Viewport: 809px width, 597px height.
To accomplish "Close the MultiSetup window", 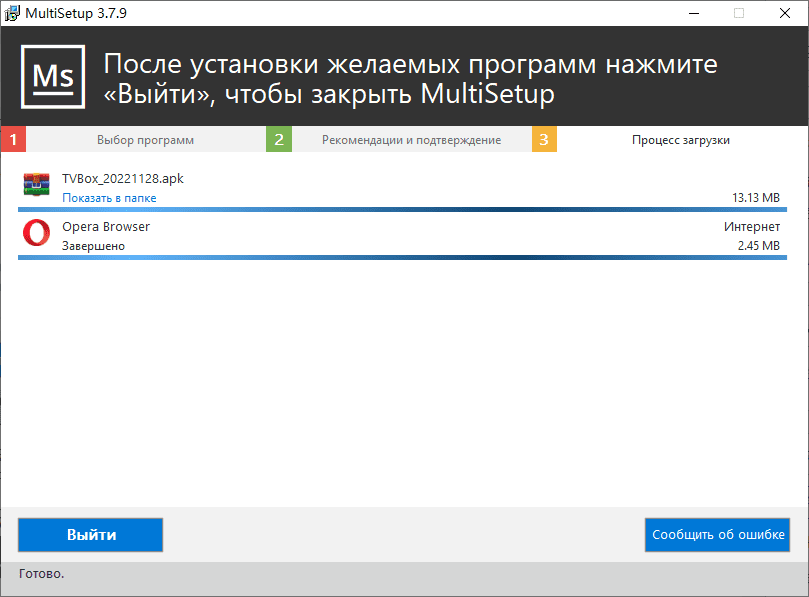I will tap(785, 13).
